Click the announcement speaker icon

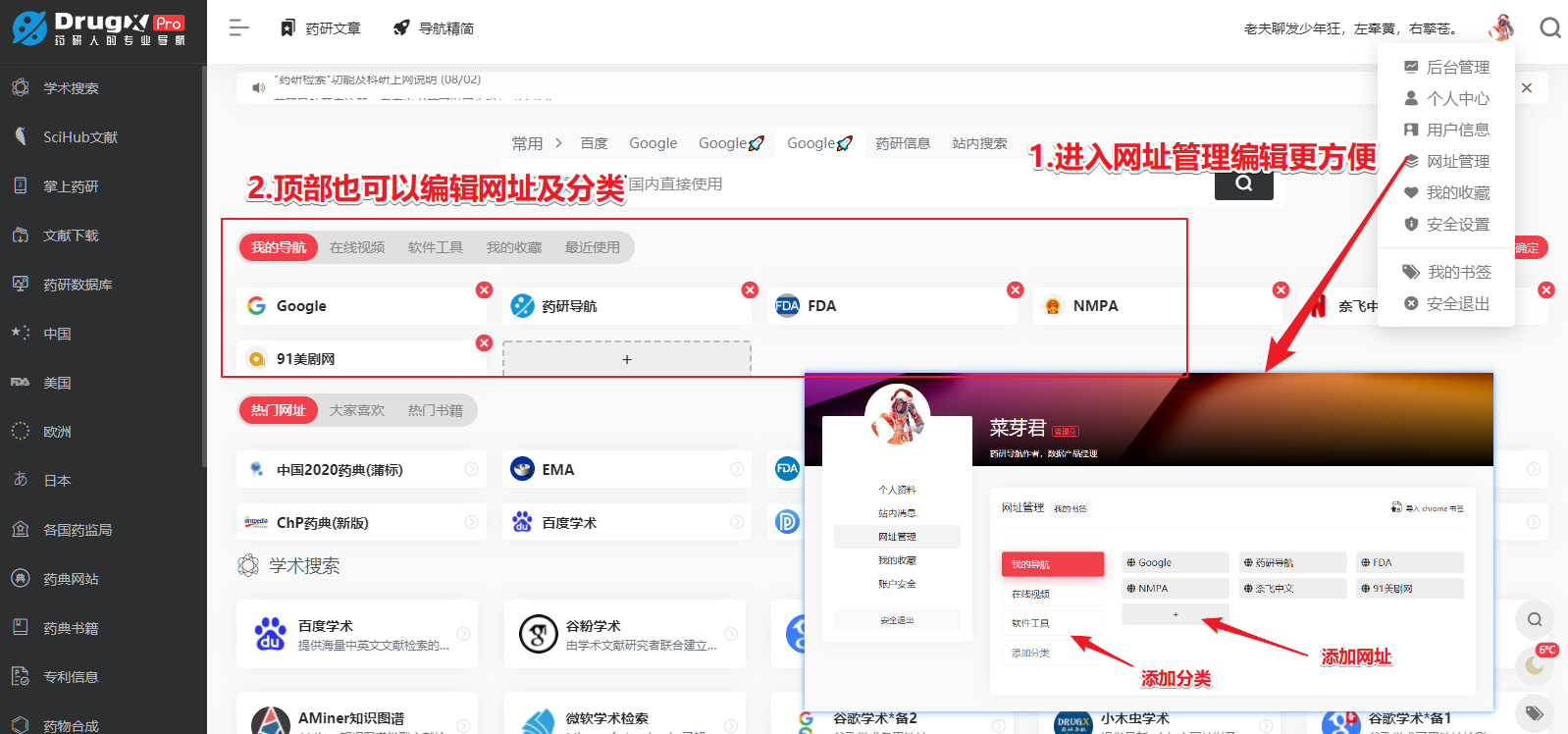point(258,87)
